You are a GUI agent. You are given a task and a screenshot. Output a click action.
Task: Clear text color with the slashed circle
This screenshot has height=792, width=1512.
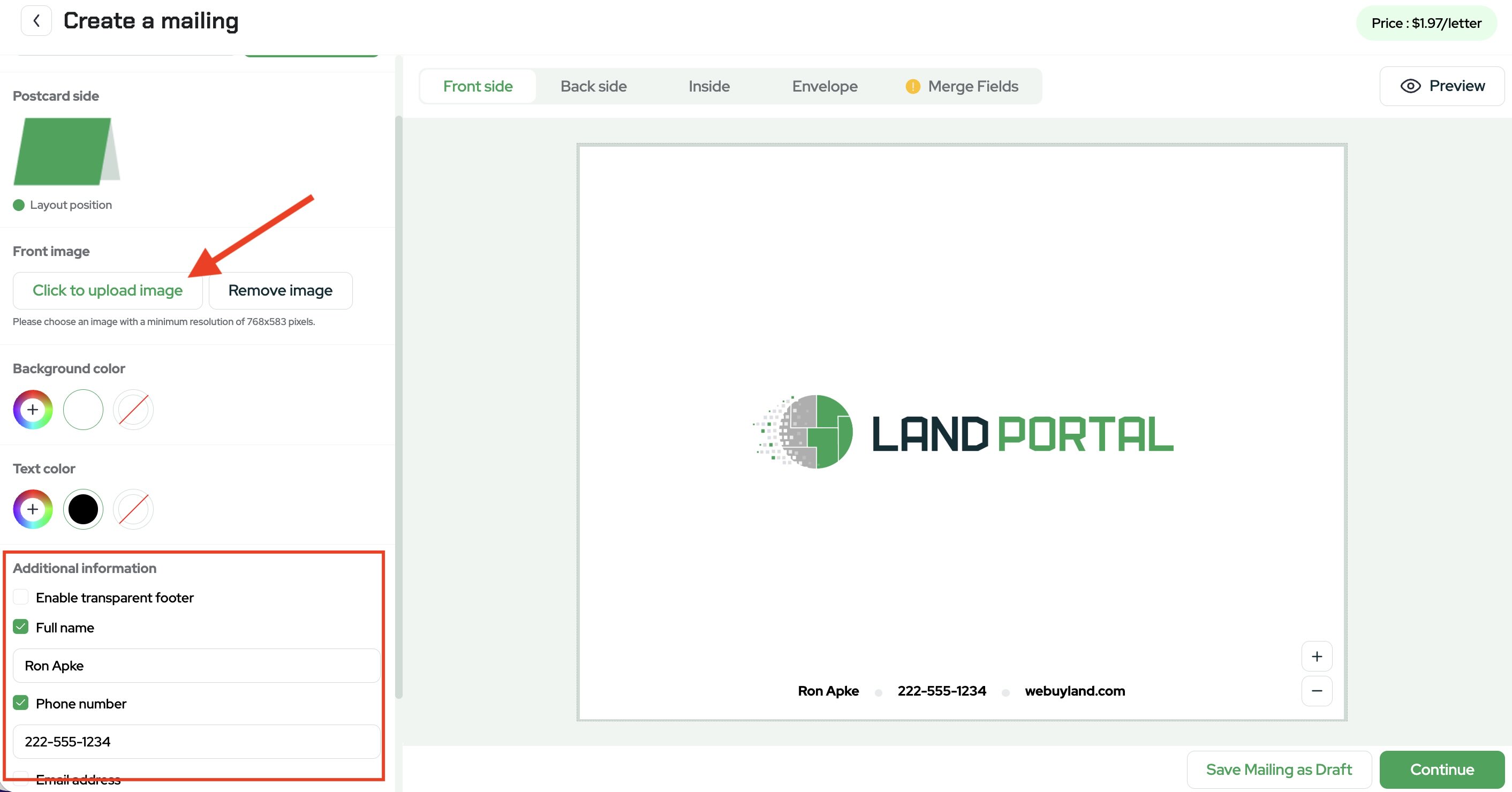click(133, 509)
